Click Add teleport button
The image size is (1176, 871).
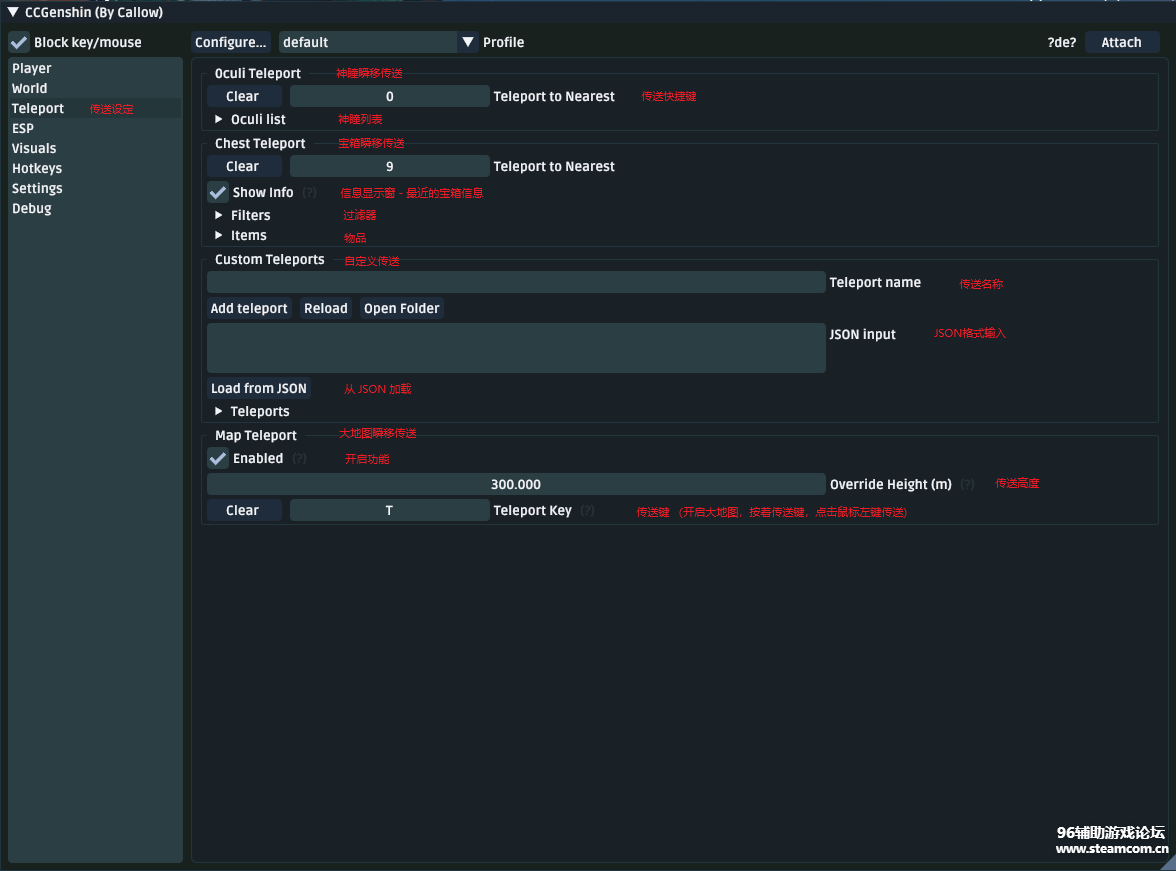tap(249, 308)
